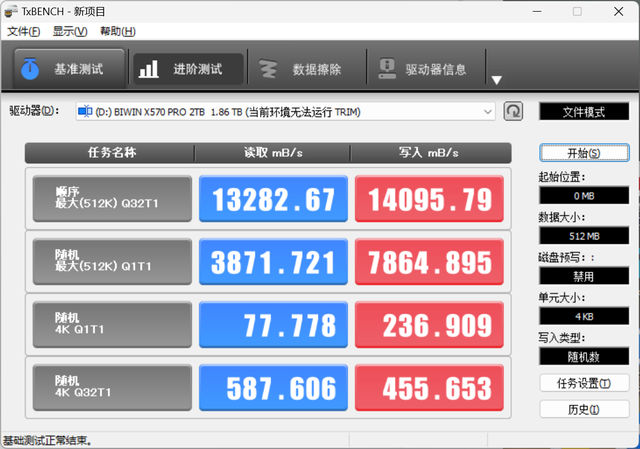Click the 读取 mB/s column header
The image size is (640, 449).
(273, 153)
